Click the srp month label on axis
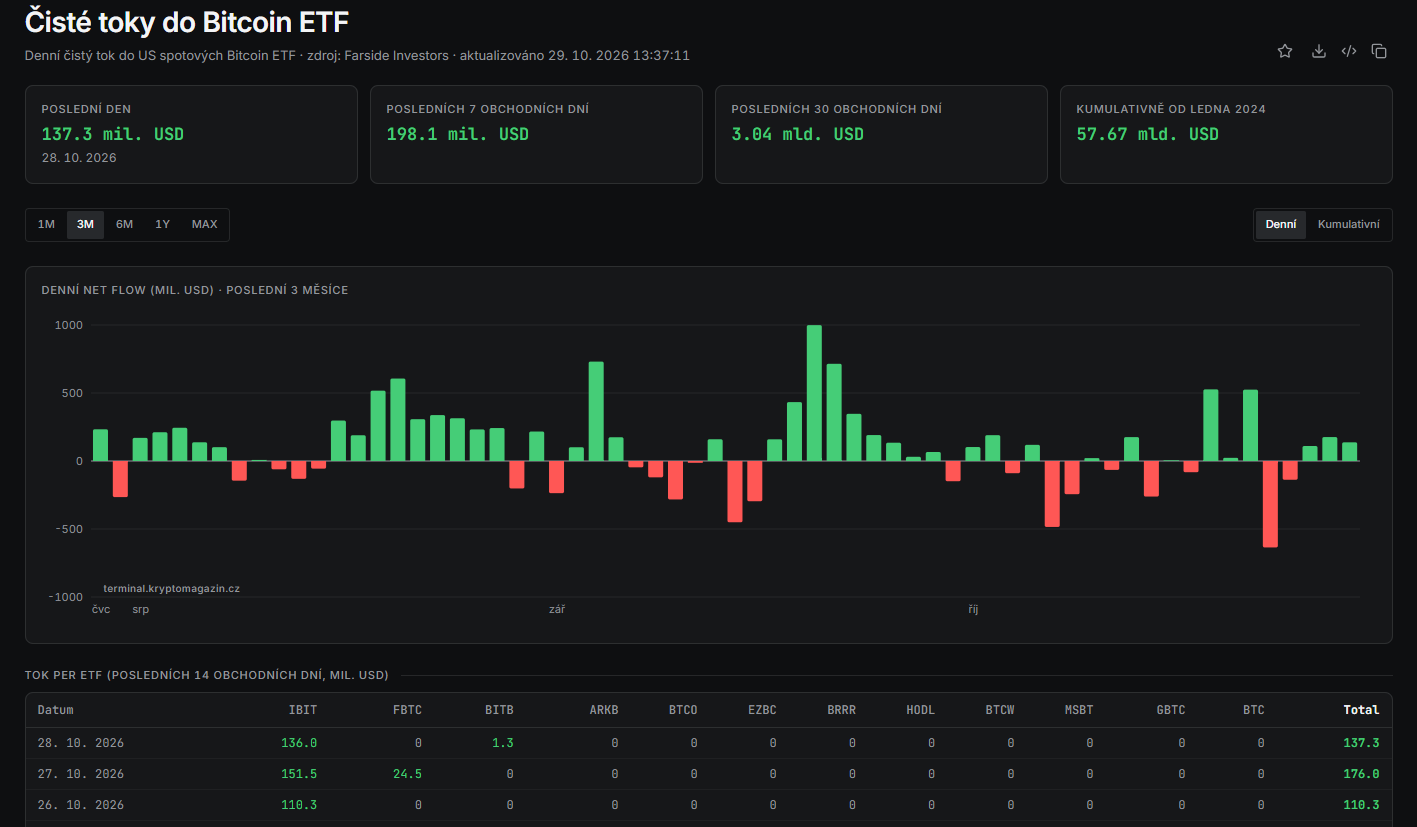This screenshot has width=1417, height=827. (140, 609)
